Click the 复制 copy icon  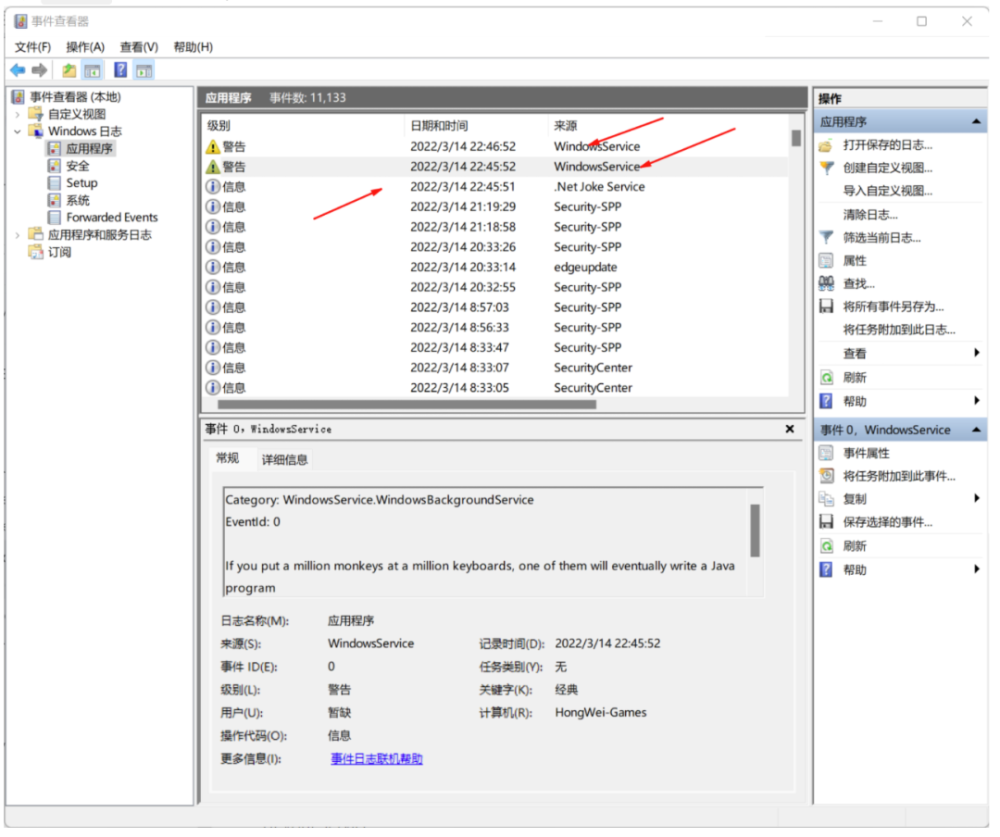tap(826, 500)
